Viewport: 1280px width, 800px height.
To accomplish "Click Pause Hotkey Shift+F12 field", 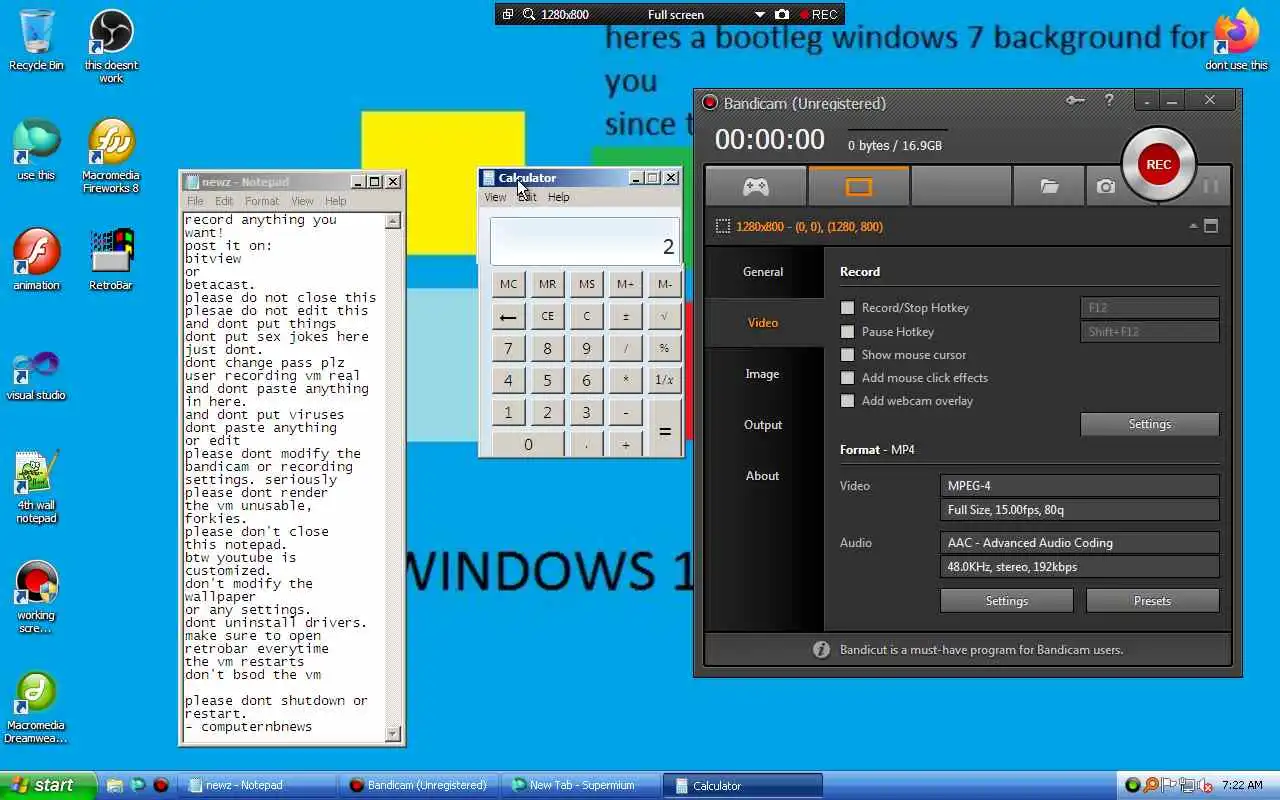I will click(x=1149, y=332).
